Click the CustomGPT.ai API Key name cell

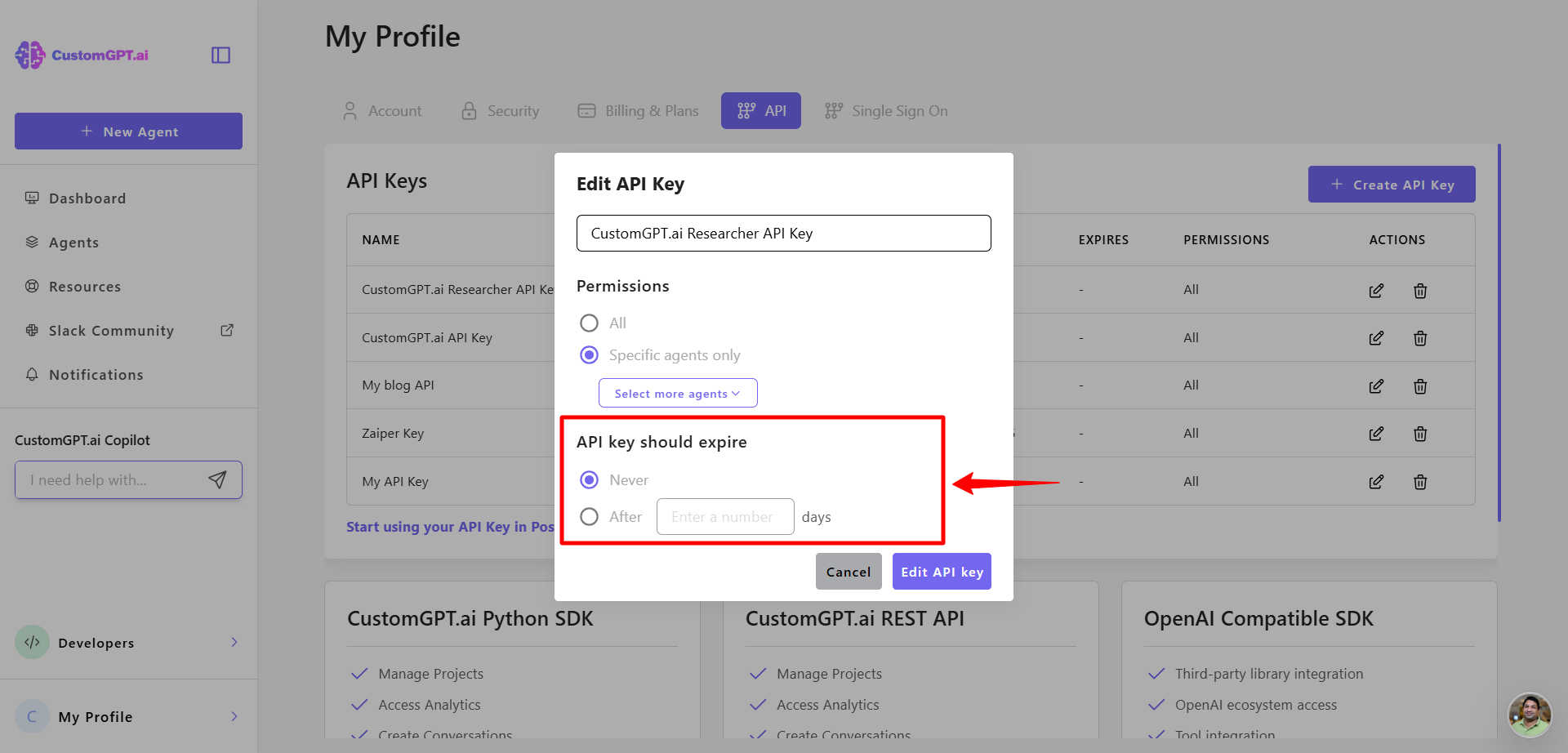tap(427, 338)
